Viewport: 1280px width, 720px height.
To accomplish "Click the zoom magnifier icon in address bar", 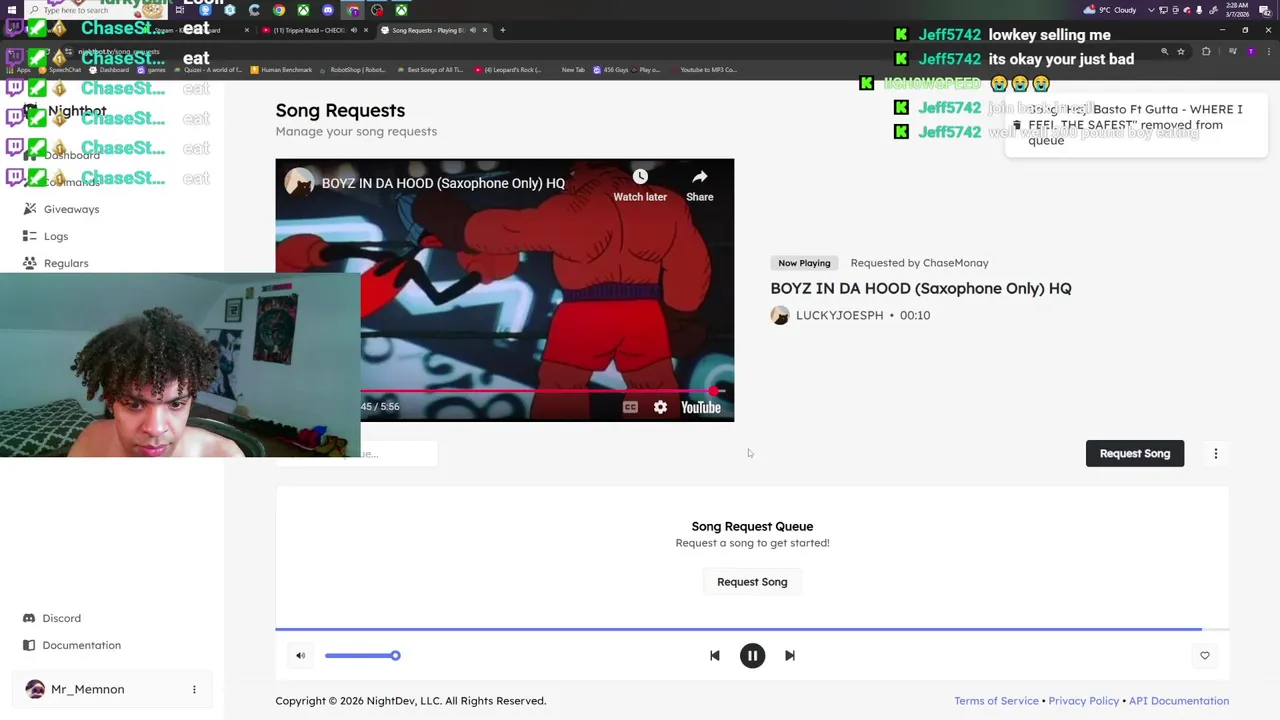I will [1164, 51].
